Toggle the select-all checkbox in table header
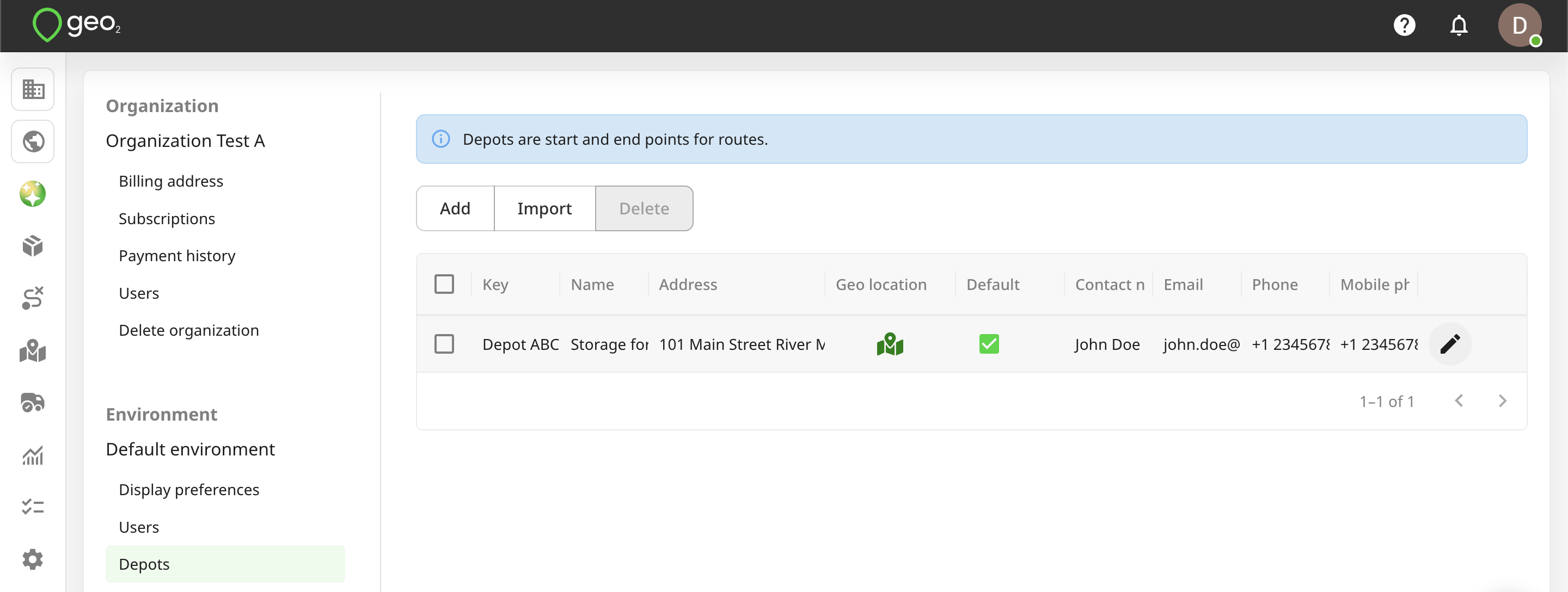The image size is (1568, 592). 444,284
